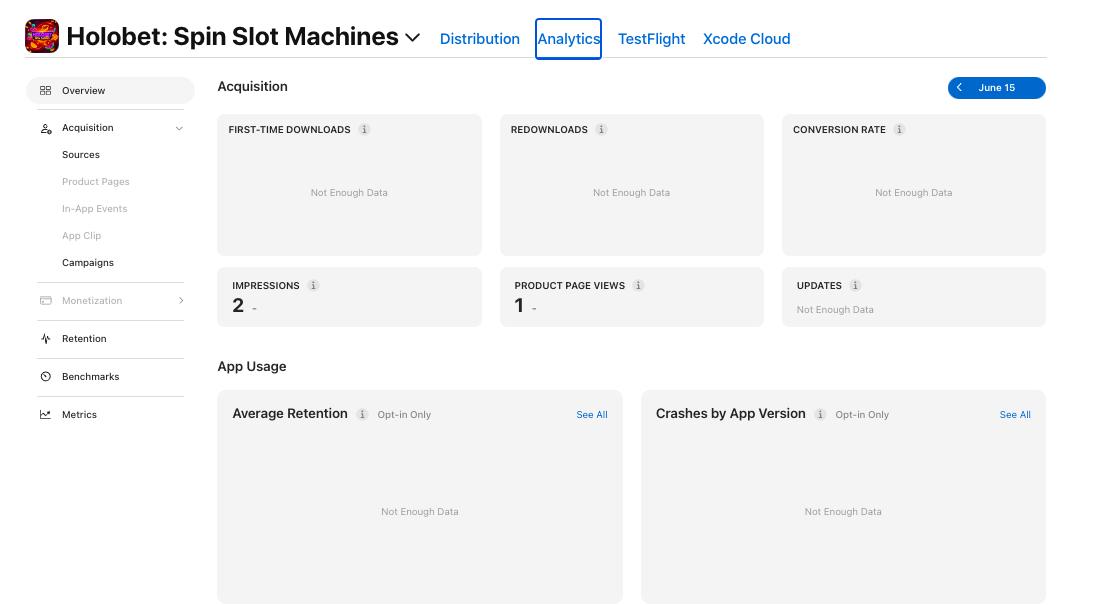The width and height of the screenshot is (1093, 605).
Task: Click the previous date arrow in June 15 button
Action: coord(960,88)
